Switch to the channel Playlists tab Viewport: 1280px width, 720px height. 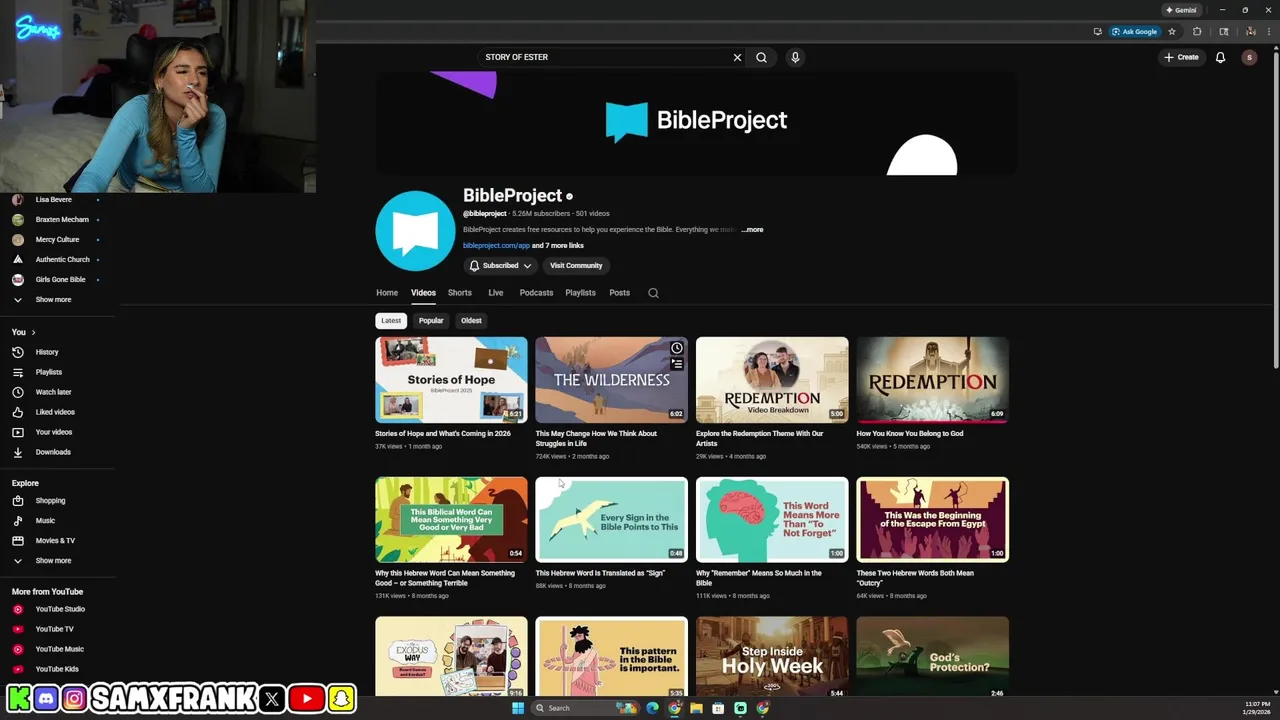tap(580, 293)
